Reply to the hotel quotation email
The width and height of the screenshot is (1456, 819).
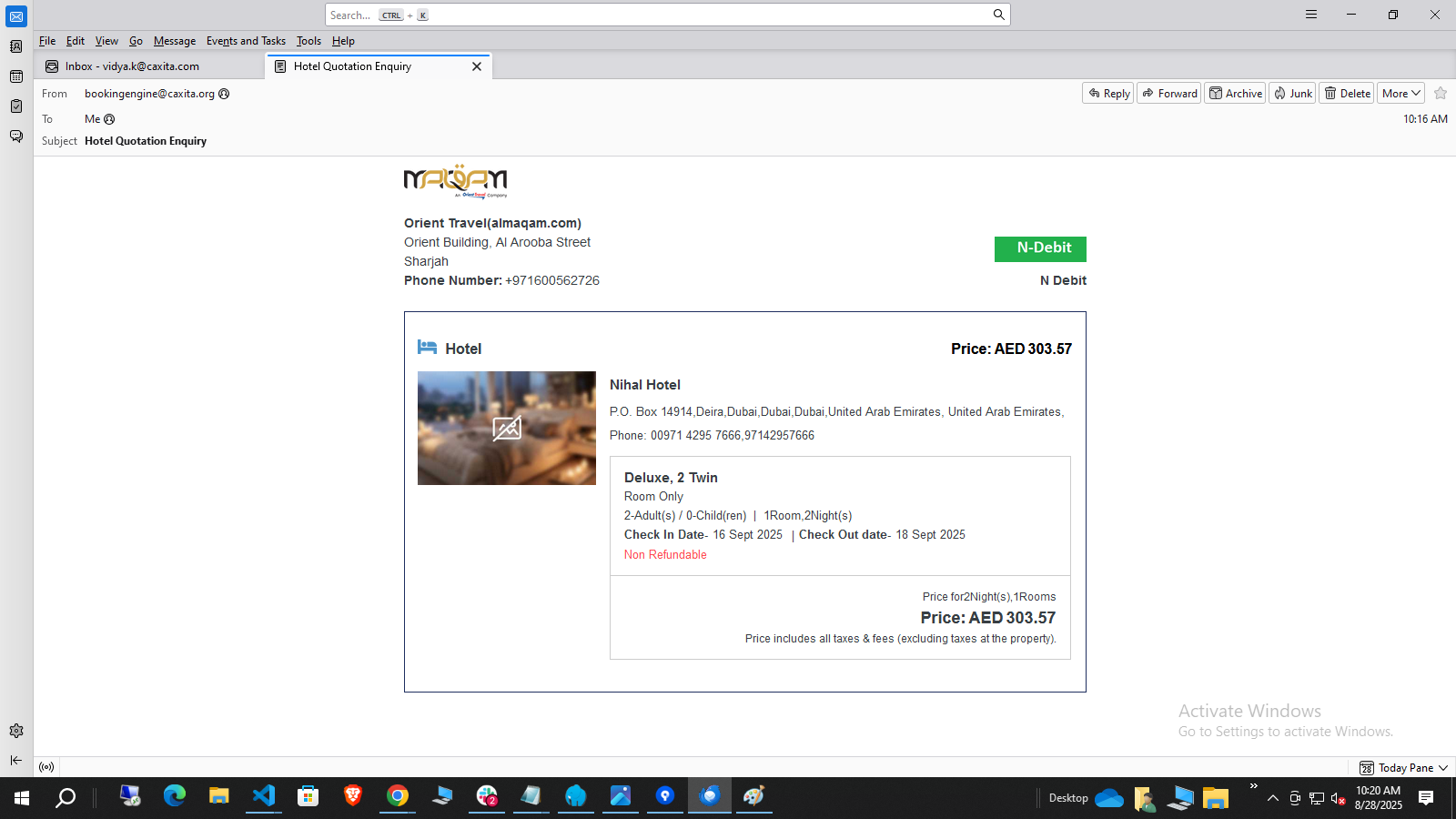tap(1107, 94)
